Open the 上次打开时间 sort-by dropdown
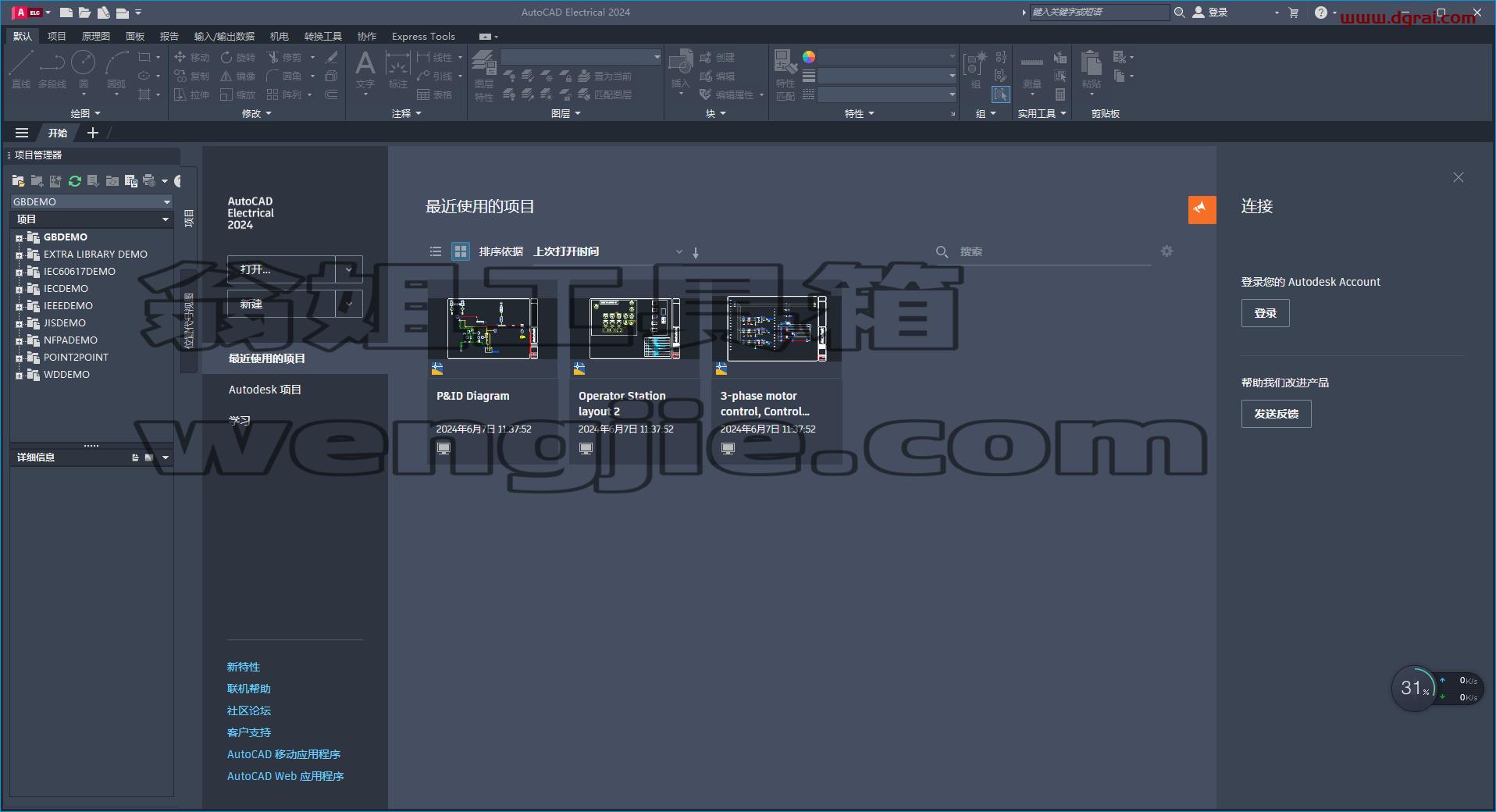1496x812 pixels. coord(608,251)
